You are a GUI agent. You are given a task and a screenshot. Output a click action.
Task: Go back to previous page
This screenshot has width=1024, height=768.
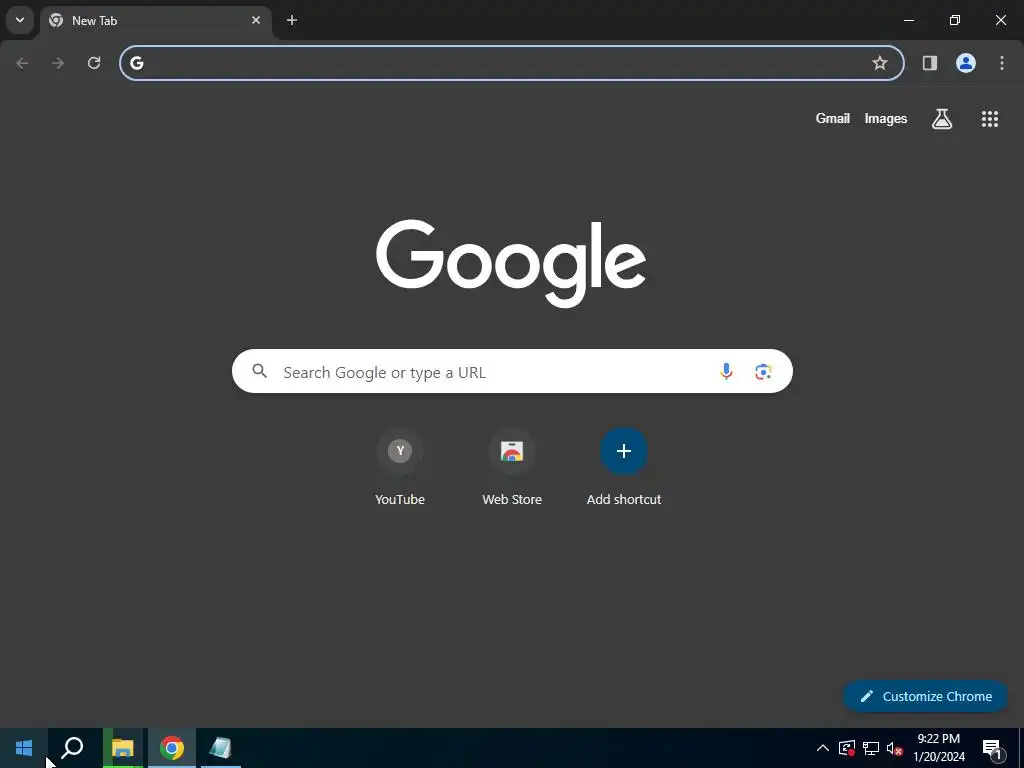[x=22, y=63]
